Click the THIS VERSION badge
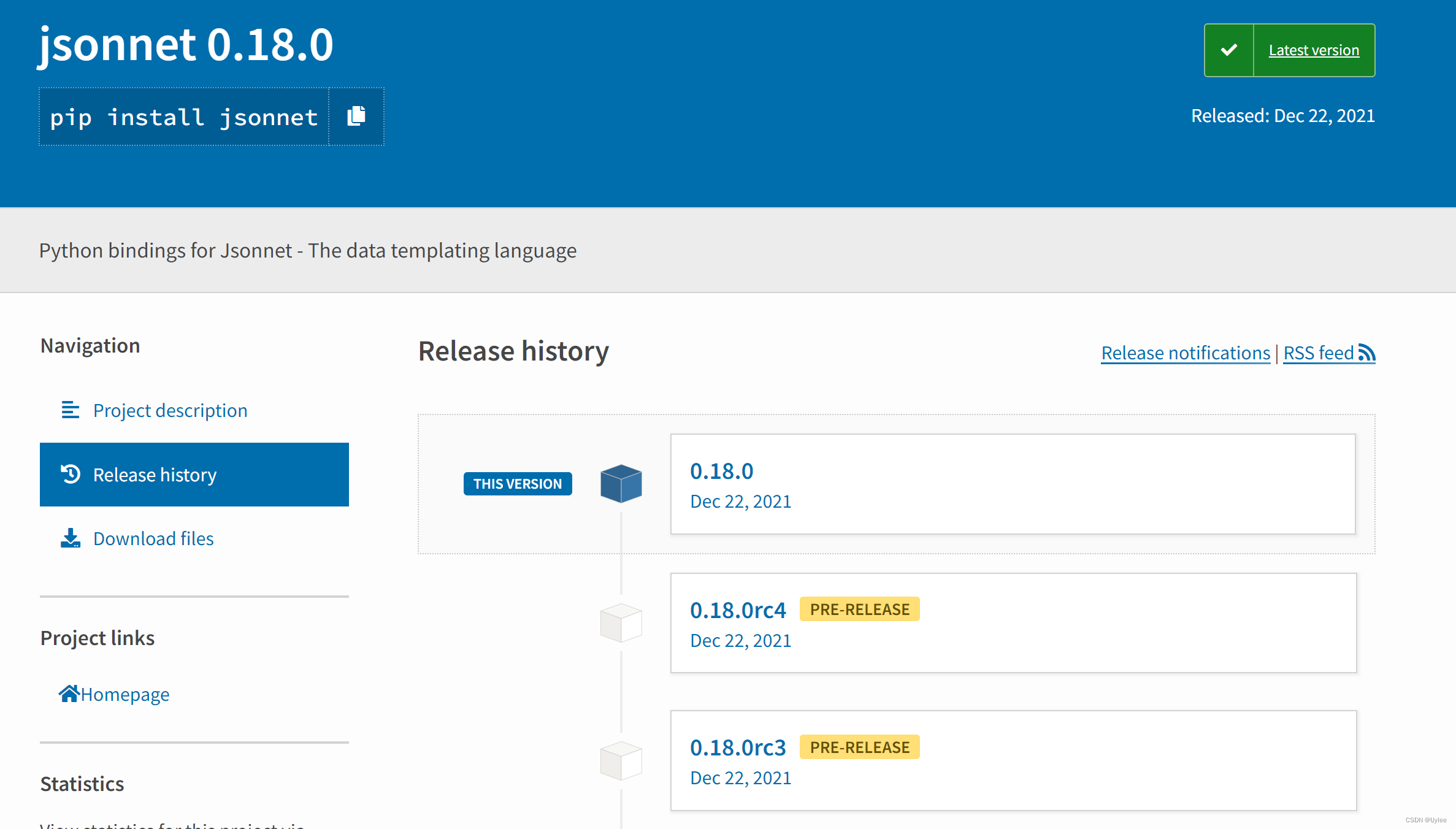1456x829 pixels. click(518, 483)
